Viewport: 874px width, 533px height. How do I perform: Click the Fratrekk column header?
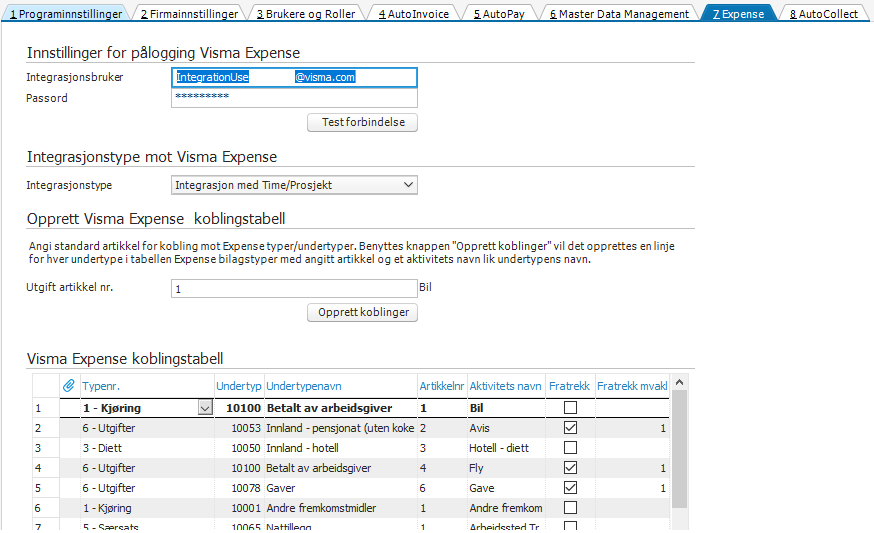(569, 386)
